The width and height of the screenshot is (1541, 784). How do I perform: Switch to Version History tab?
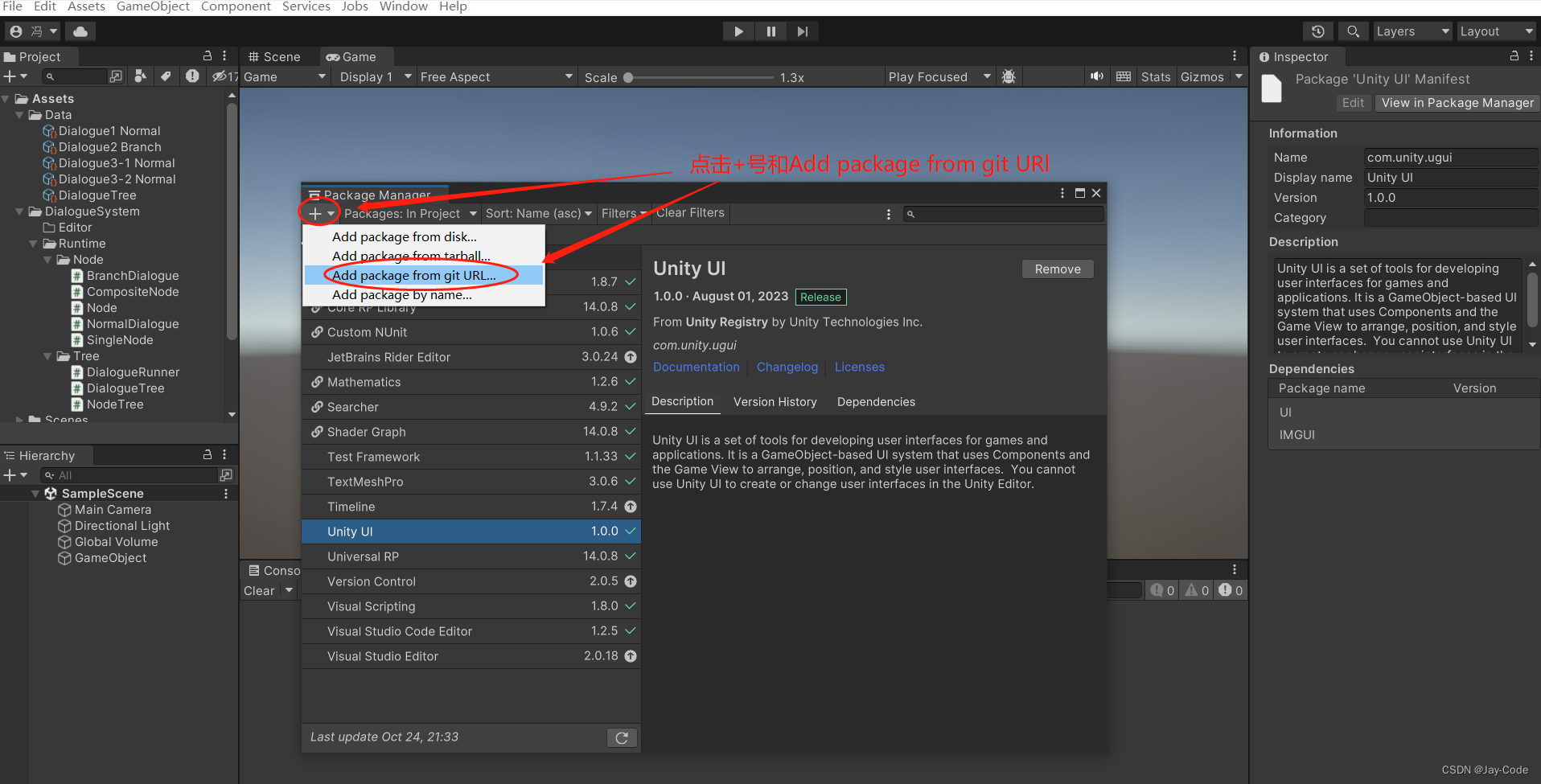coord(775,401)
